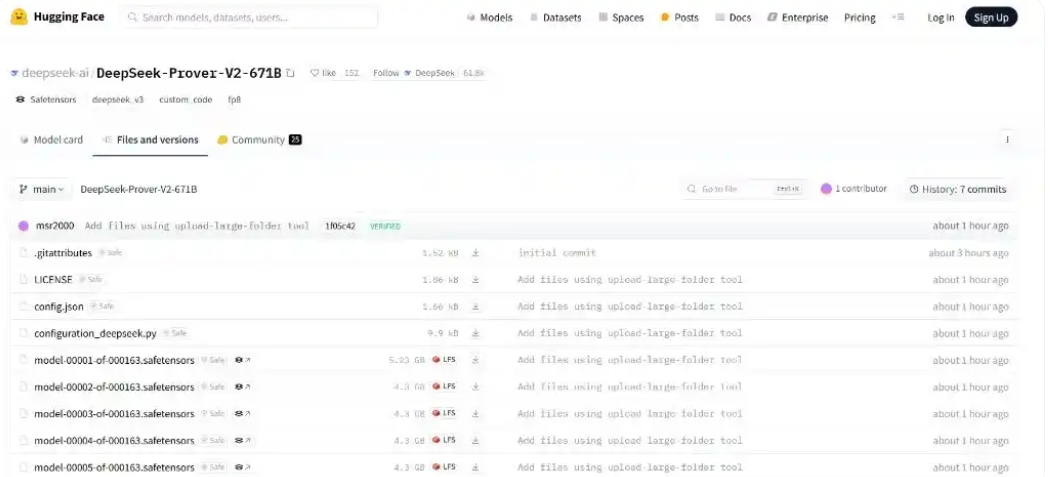This screenshot has height=477, width=1050.
Task: Open the LICENSE file
Action: [x=53, y=279]
